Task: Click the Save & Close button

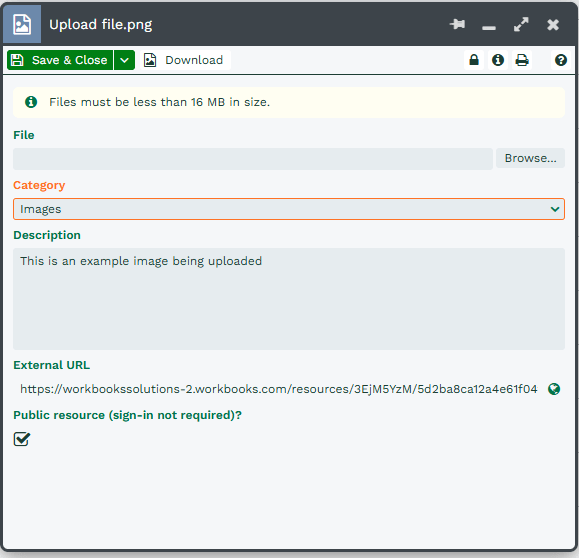Action: coord(60,60)
